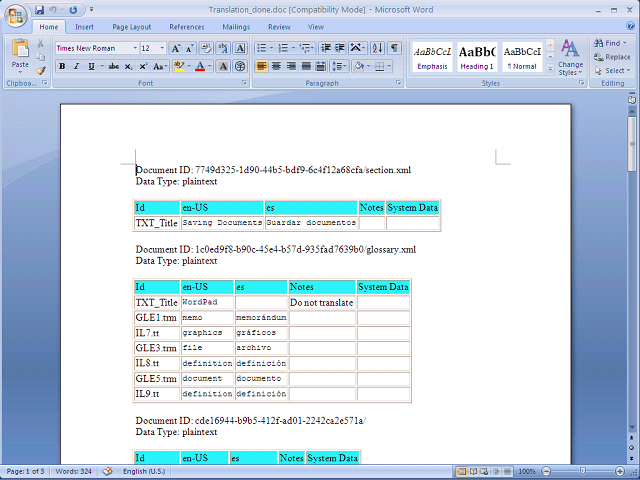Click the Multilevel List icon
This screenshot has width=640, height=480.
coord(305,49)
